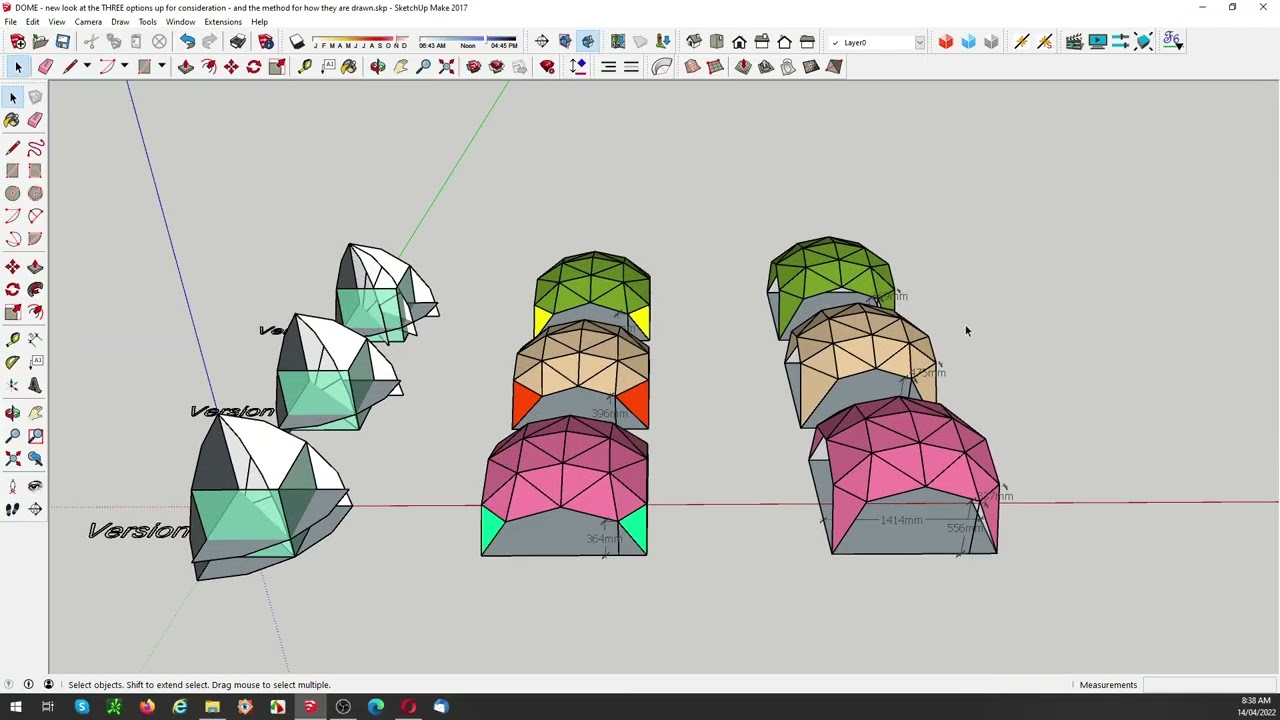Viewport: 1280px width, 720px height.
Task: Click the Undo arrow
Action: coord(187,42)
